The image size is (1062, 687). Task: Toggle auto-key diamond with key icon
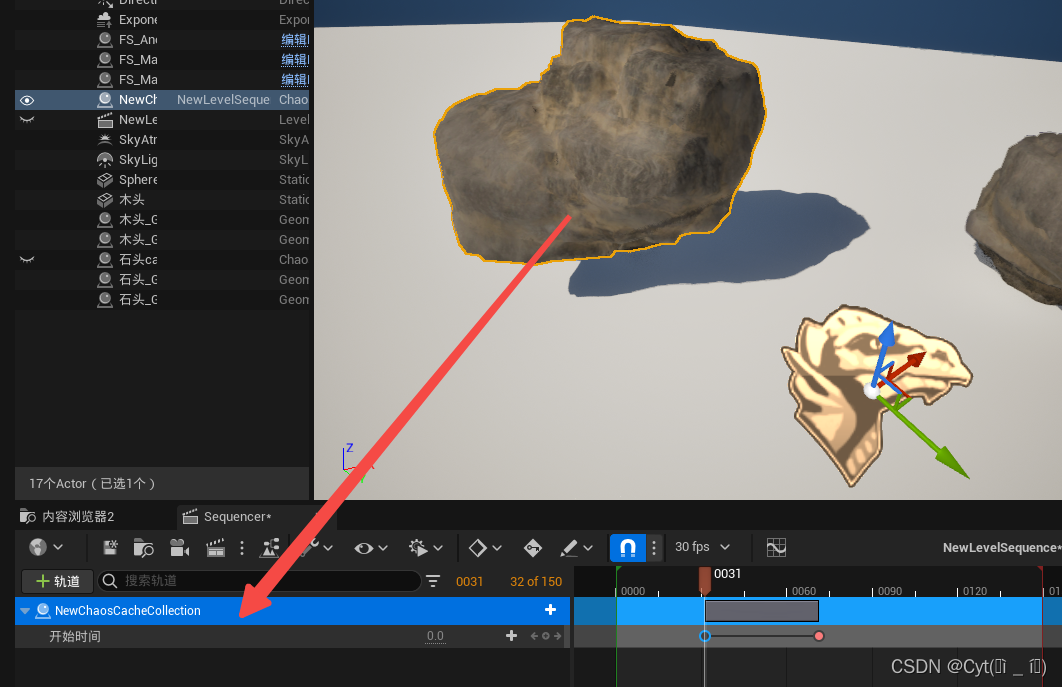pos(533,547)
